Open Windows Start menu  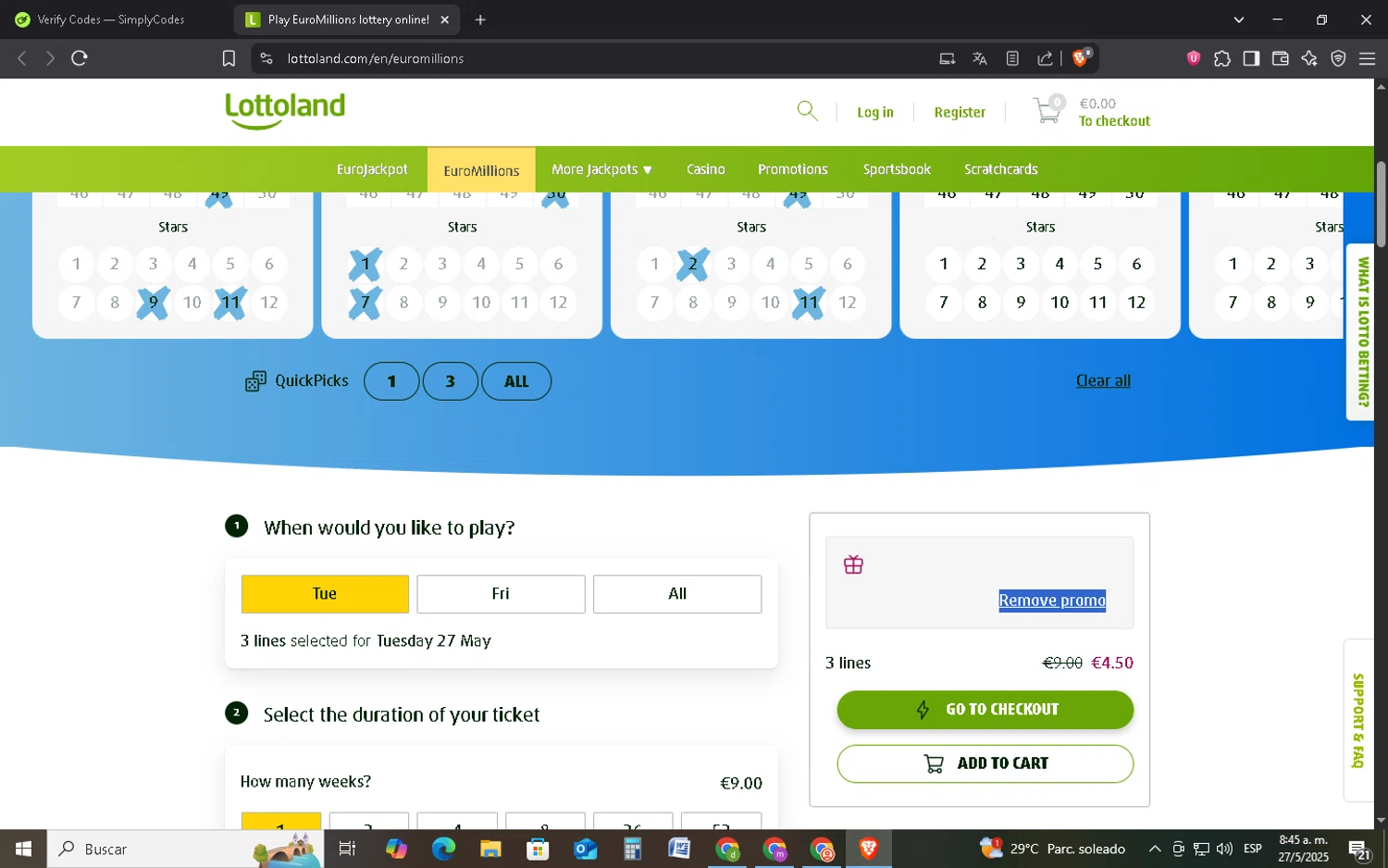(23, 849)
